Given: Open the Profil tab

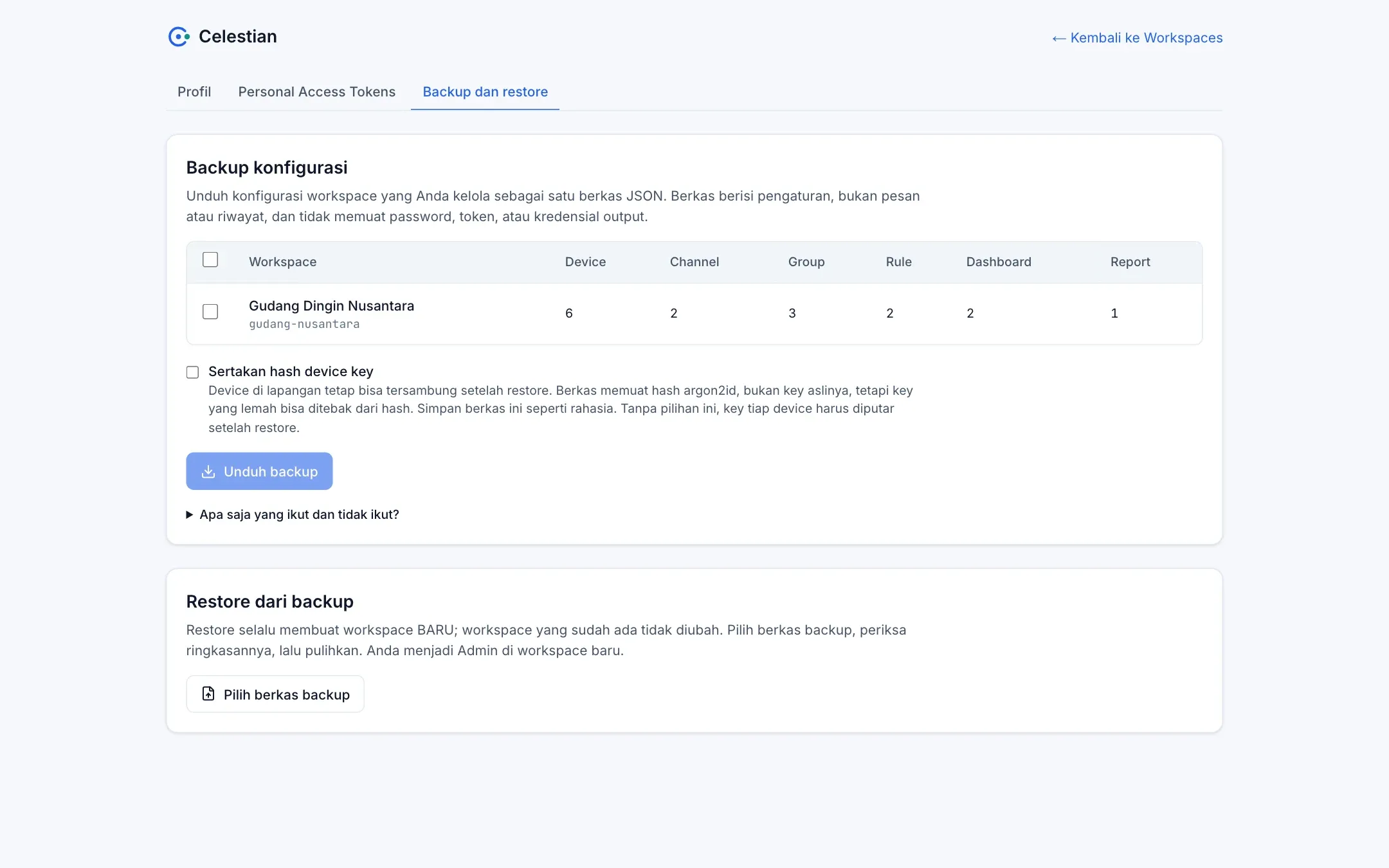Looking at the screenshot, I should pos(194,92).
